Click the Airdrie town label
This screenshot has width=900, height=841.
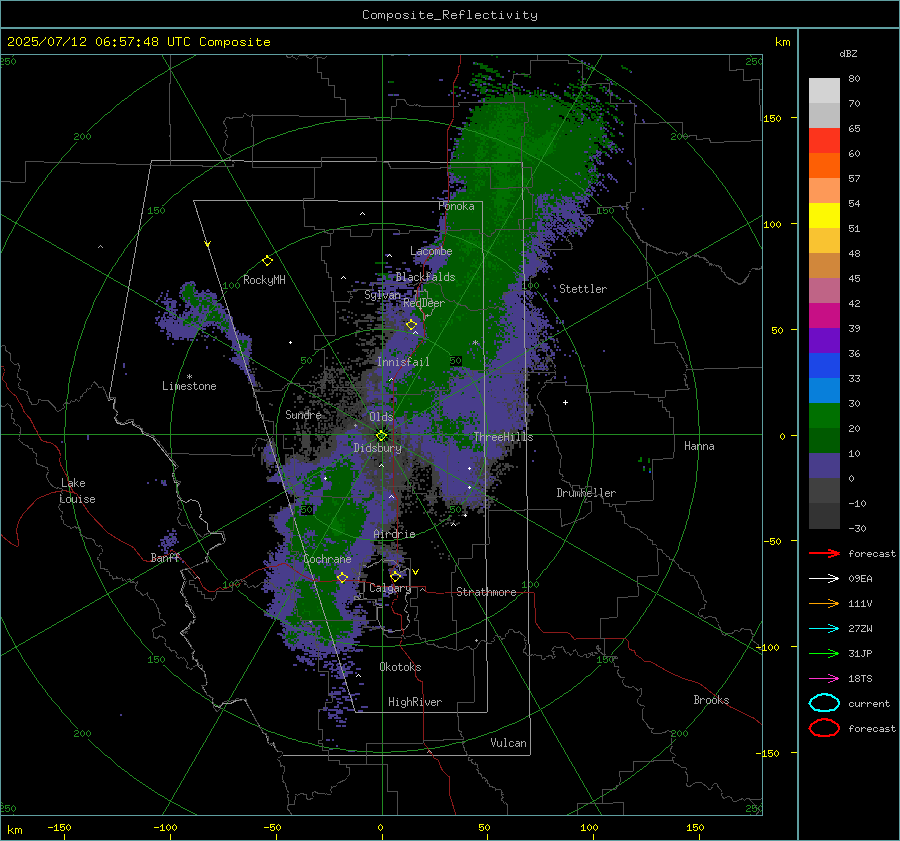pyautogui.click(x=394, y=534)
